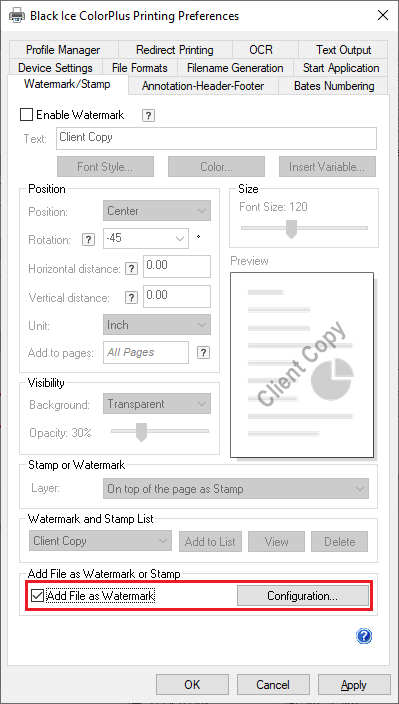The width and height of the screenshot is (399, 704).
Task: Open the Position dropdown set to Center
Action: click(x=157, y=211)
